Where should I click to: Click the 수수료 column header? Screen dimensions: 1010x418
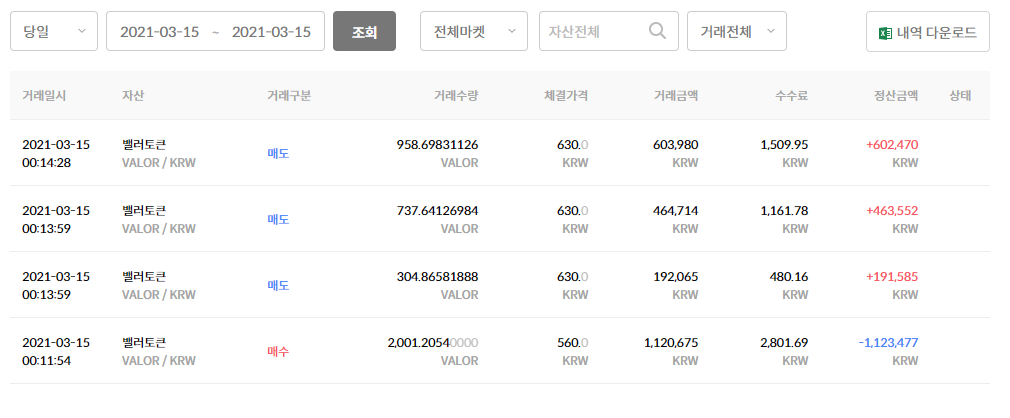pos(792,96)
